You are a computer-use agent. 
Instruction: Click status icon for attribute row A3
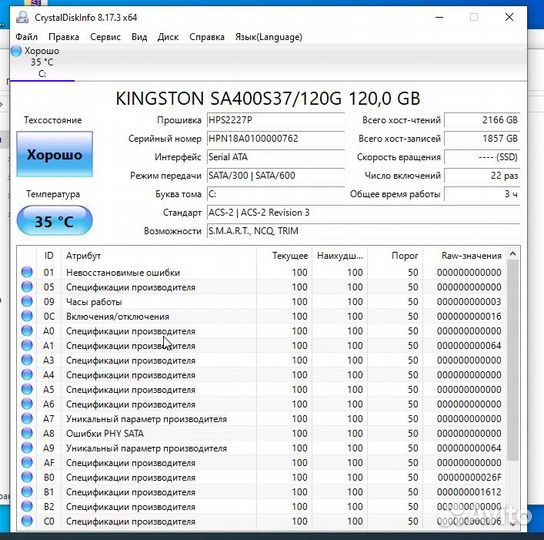coord(27,360)
